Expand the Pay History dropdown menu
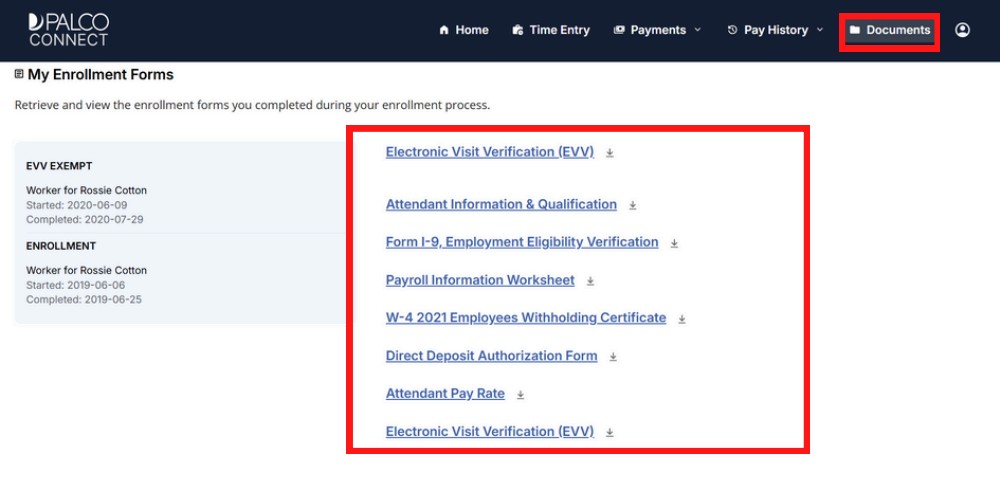This screenshot has width=1000, height=495. (775, 30)
